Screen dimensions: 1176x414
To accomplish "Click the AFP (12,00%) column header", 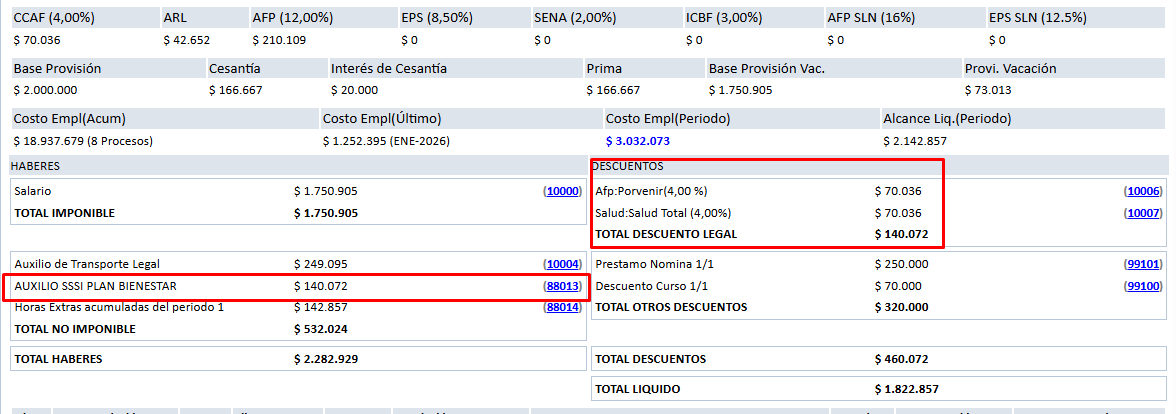I will pyautogui.click(x=291, y=18).
